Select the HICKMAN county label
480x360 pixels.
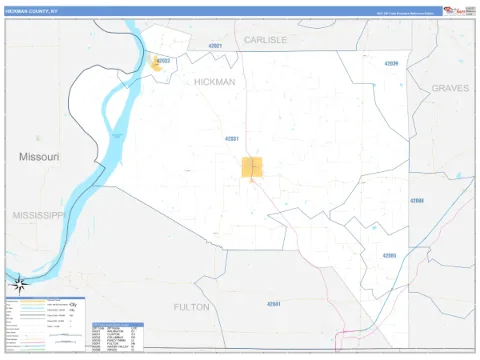[x=215, y=82]
